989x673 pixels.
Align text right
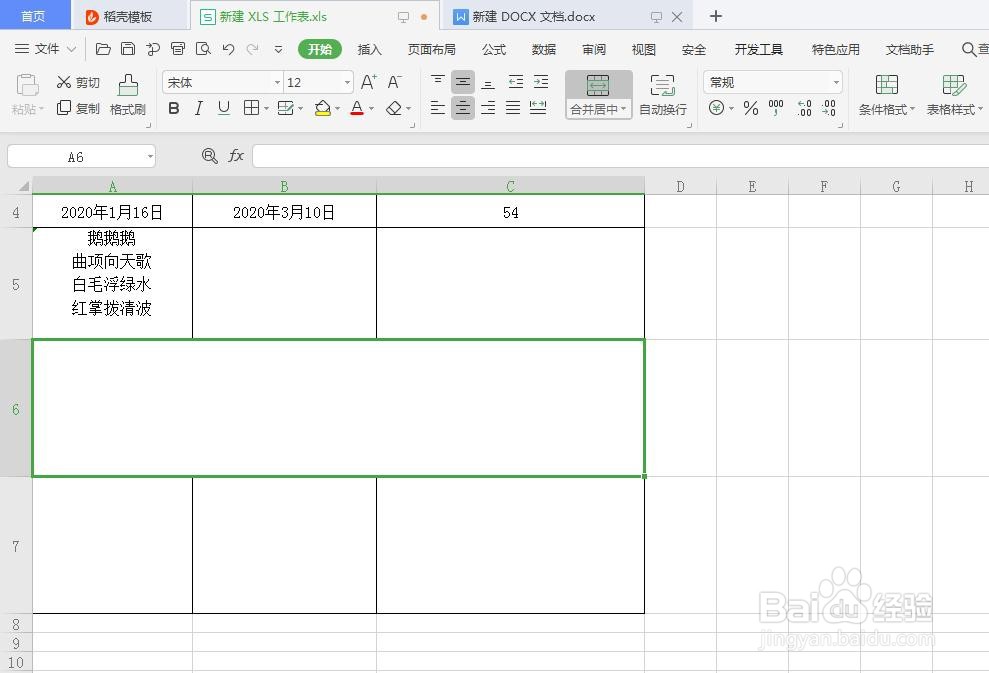(x=488, y=108)
